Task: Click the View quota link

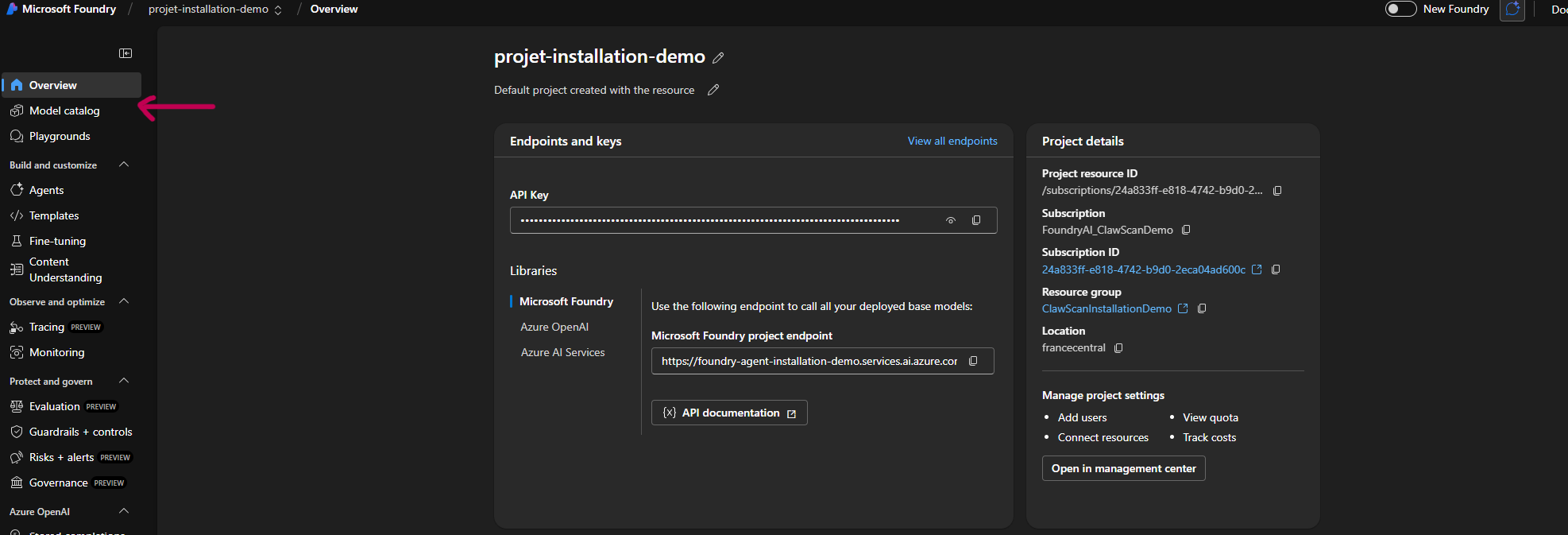Action: click(1211, 417)
